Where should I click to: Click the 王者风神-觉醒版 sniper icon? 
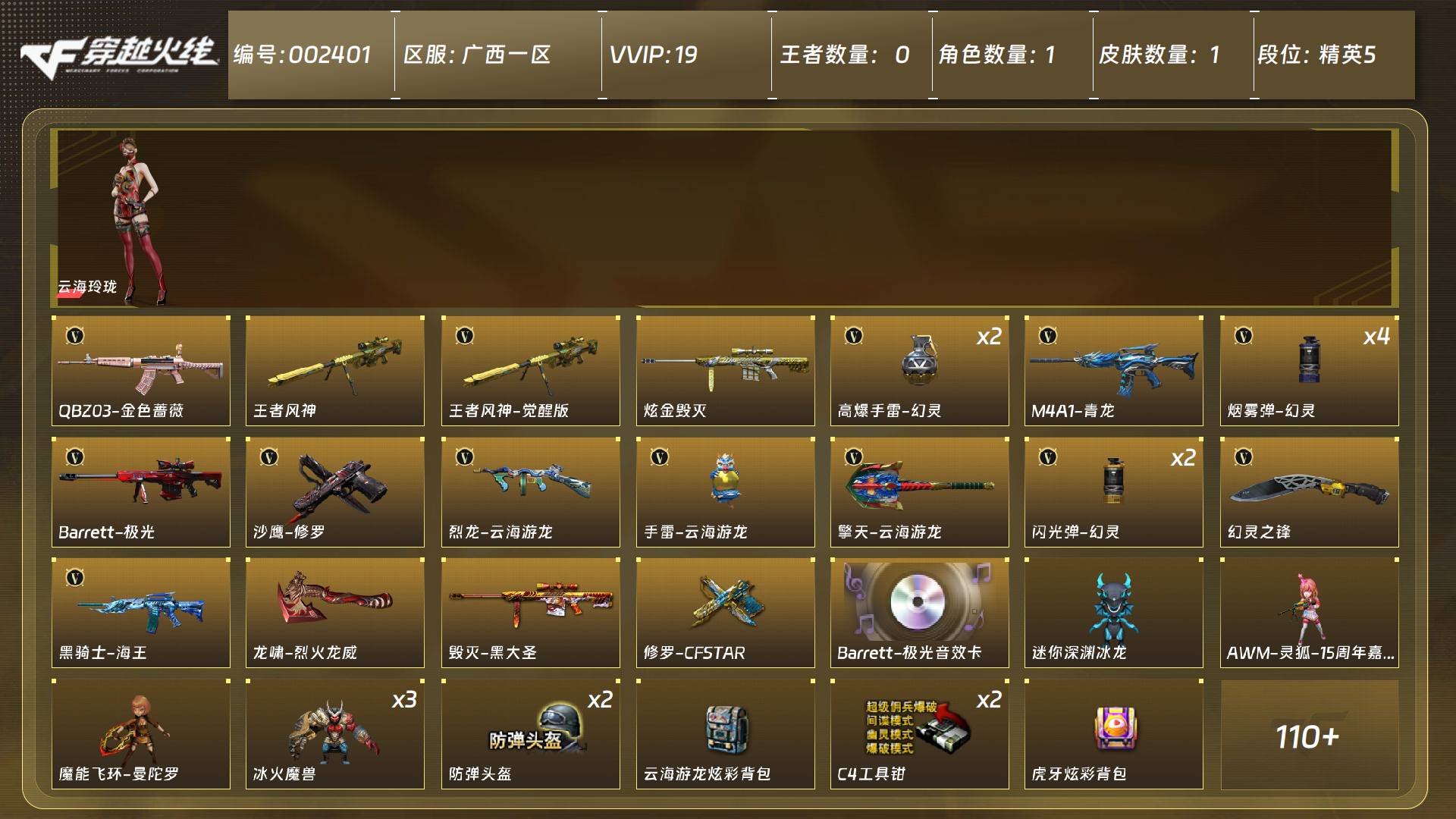531,362
